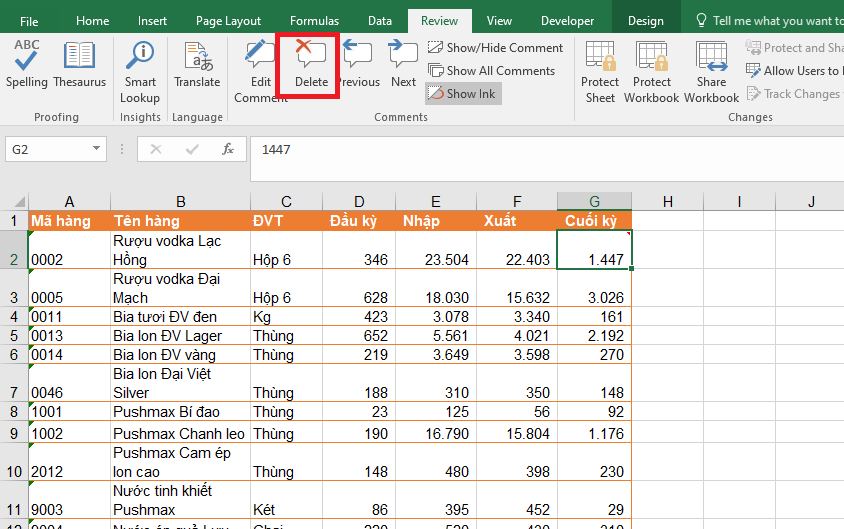Jump to the Next comment
The height and width of the screenshot is (529, 844).
(x=404, y=65)
